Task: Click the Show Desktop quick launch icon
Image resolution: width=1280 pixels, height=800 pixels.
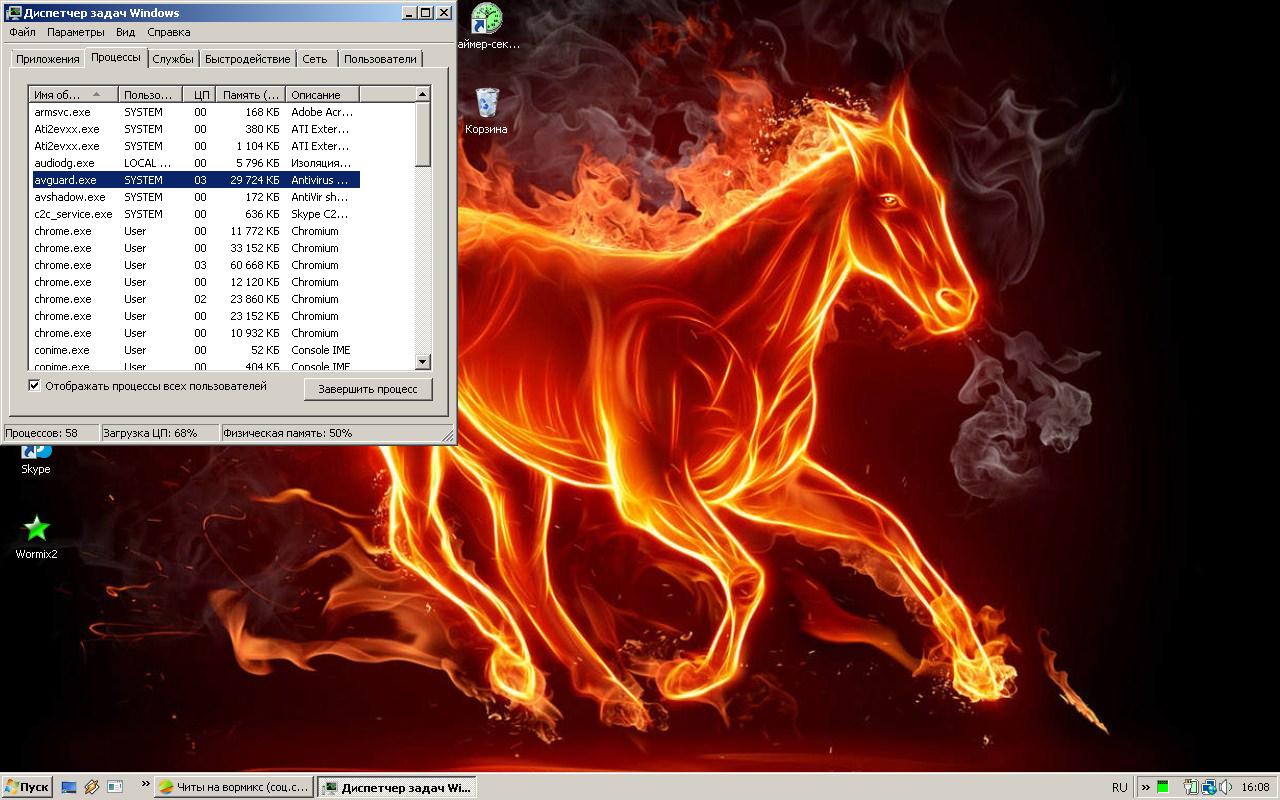Action: click(x=69, y=787)
